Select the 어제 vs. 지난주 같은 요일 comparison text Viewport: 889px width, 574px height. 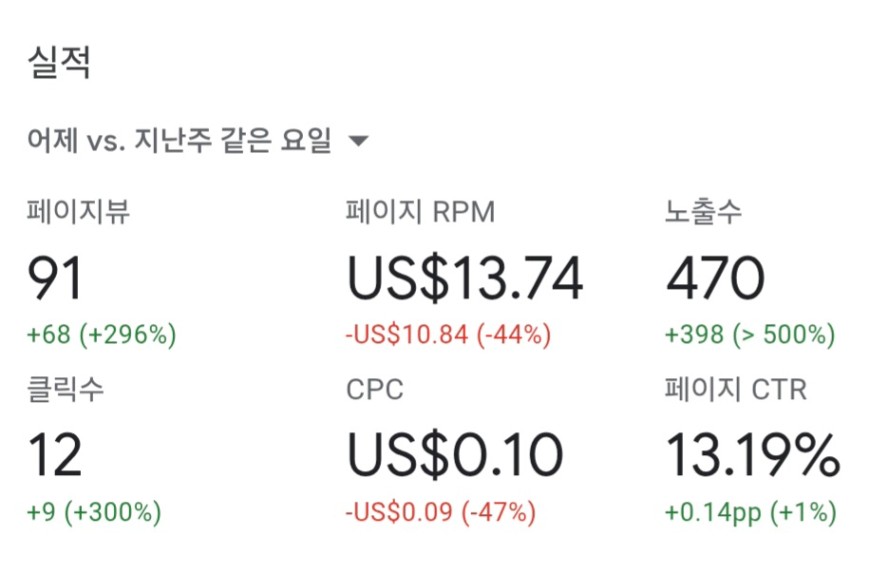pos(179,140)
